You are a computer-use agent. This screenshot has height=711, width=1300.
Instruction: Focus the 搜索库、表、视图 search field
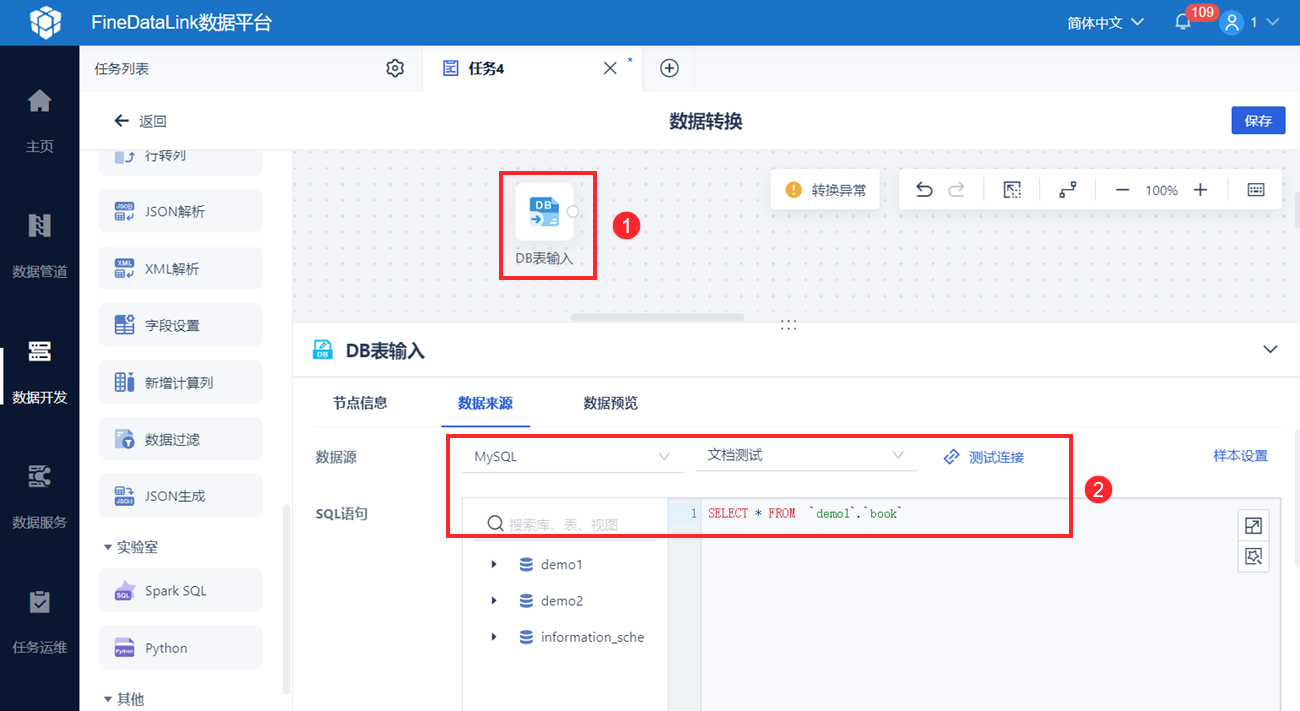pos(565,524)
